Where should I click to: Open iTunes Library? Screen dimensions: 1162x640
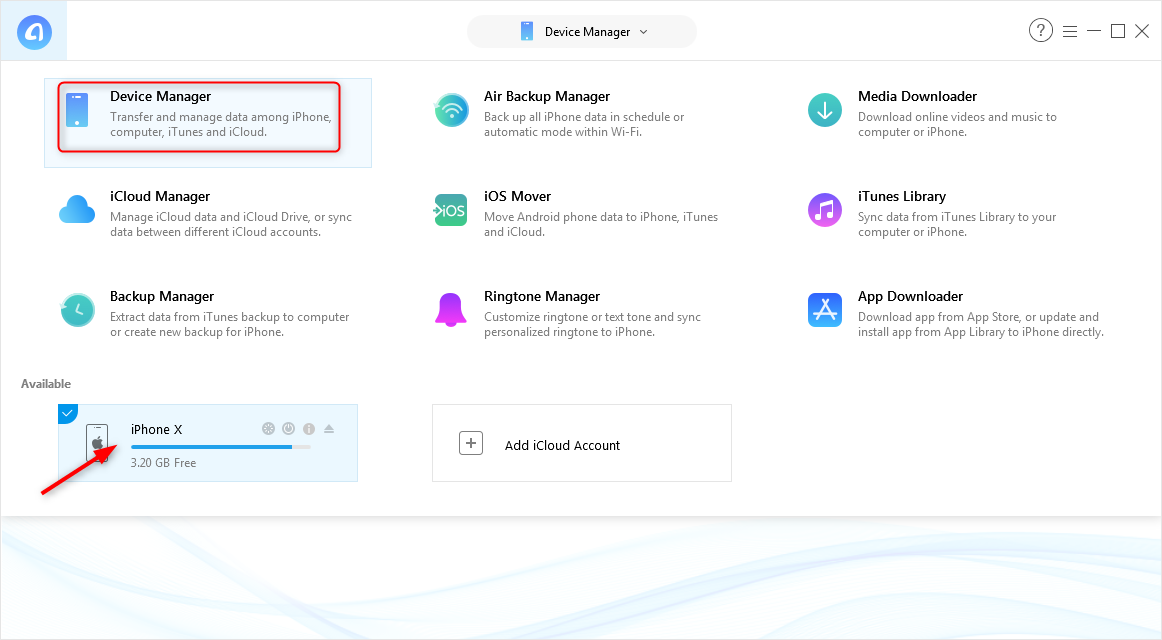902,196
